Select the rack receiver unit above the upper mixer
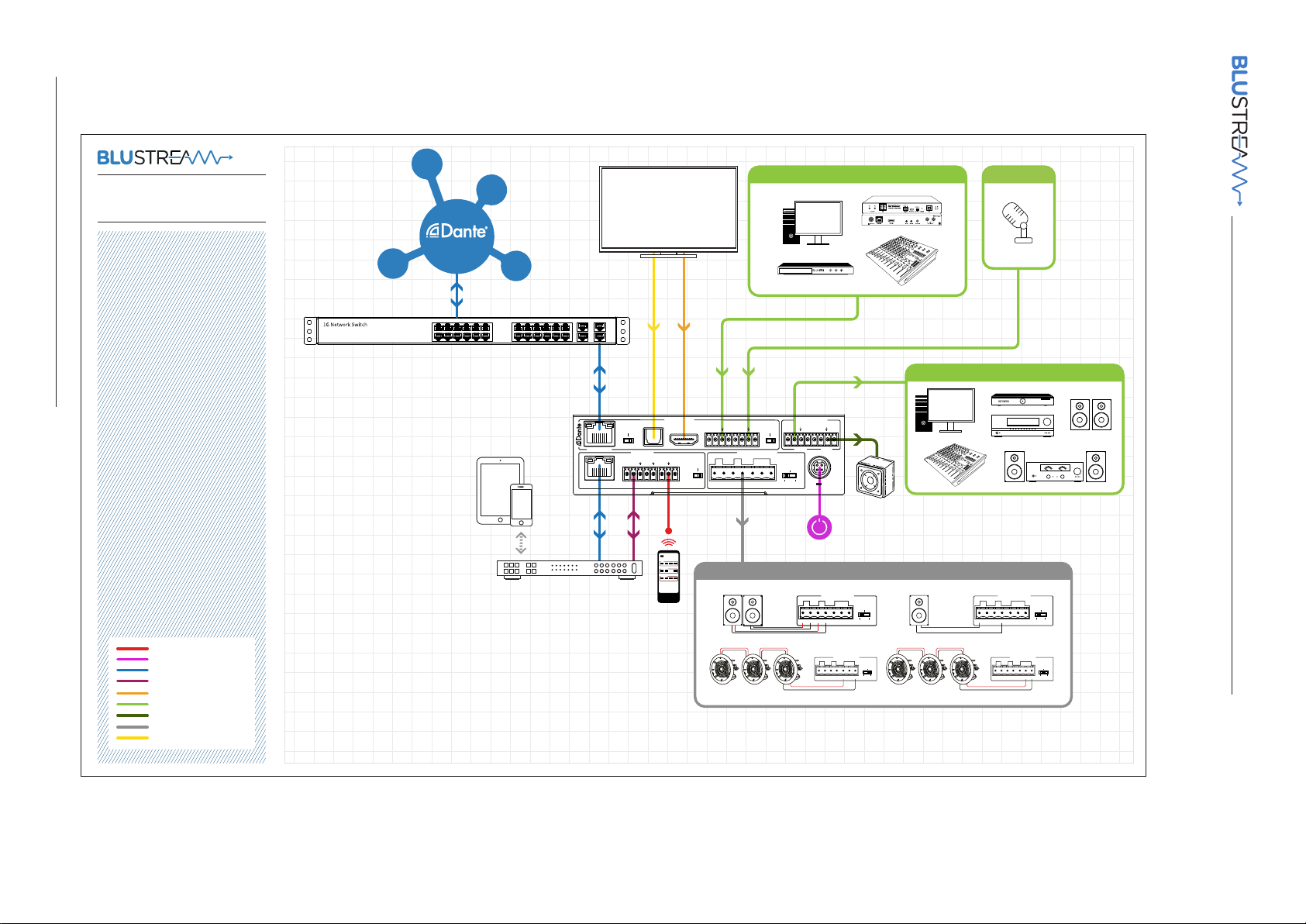 pyautogui.click(x=902, y=211)
